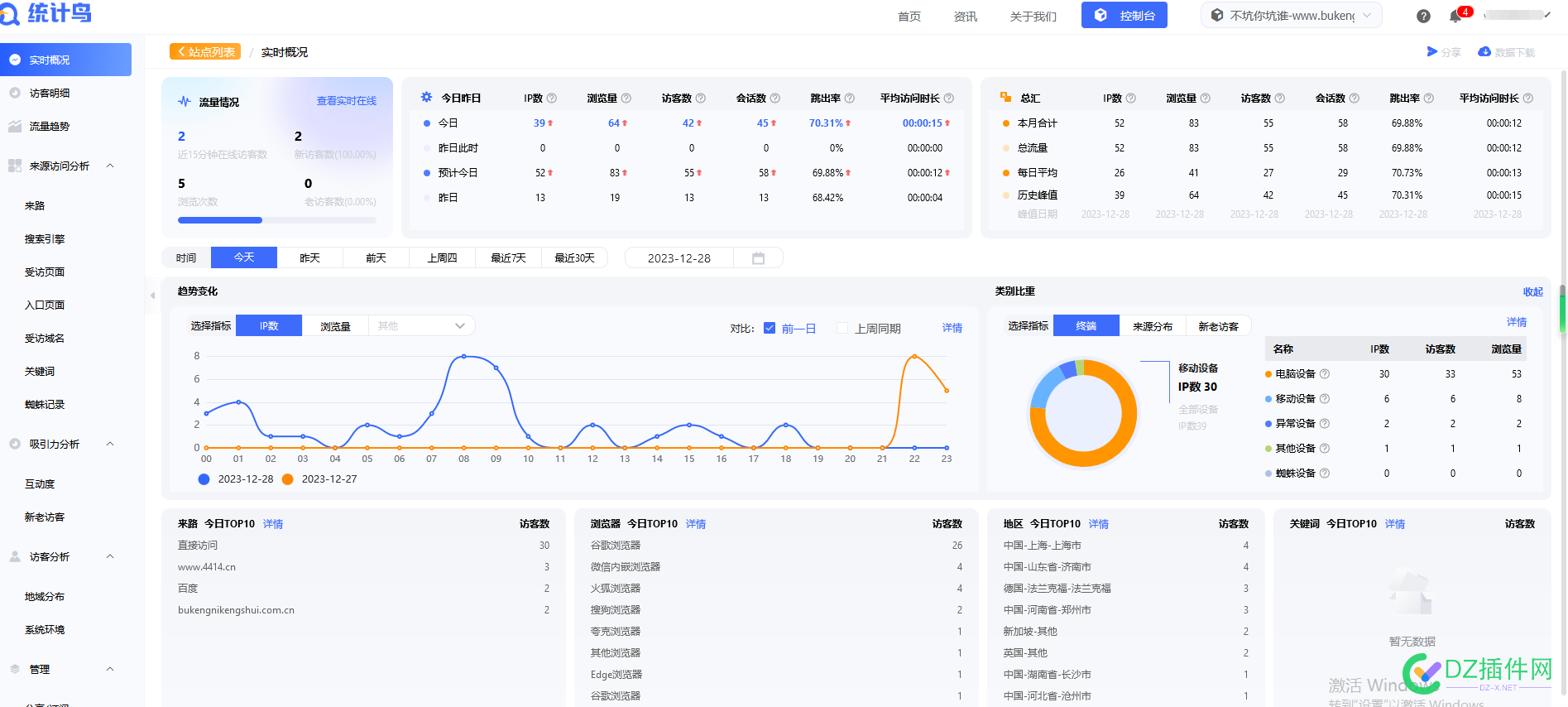Select the 最近7天 time tab

[x=509, y=257]
